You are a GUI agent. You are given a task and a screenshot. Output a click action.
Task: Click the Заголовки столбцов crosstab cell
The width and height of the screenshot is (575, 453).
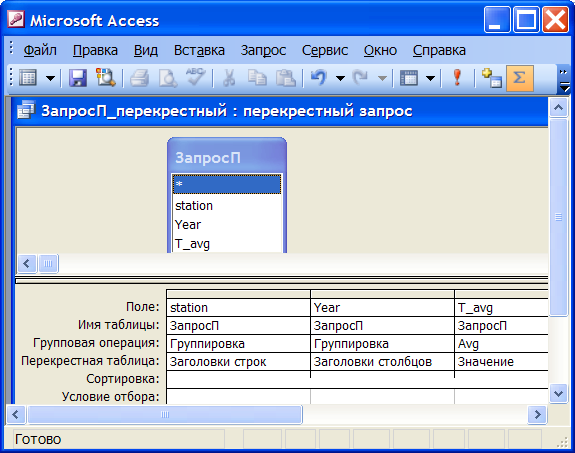tap(382, 362)
